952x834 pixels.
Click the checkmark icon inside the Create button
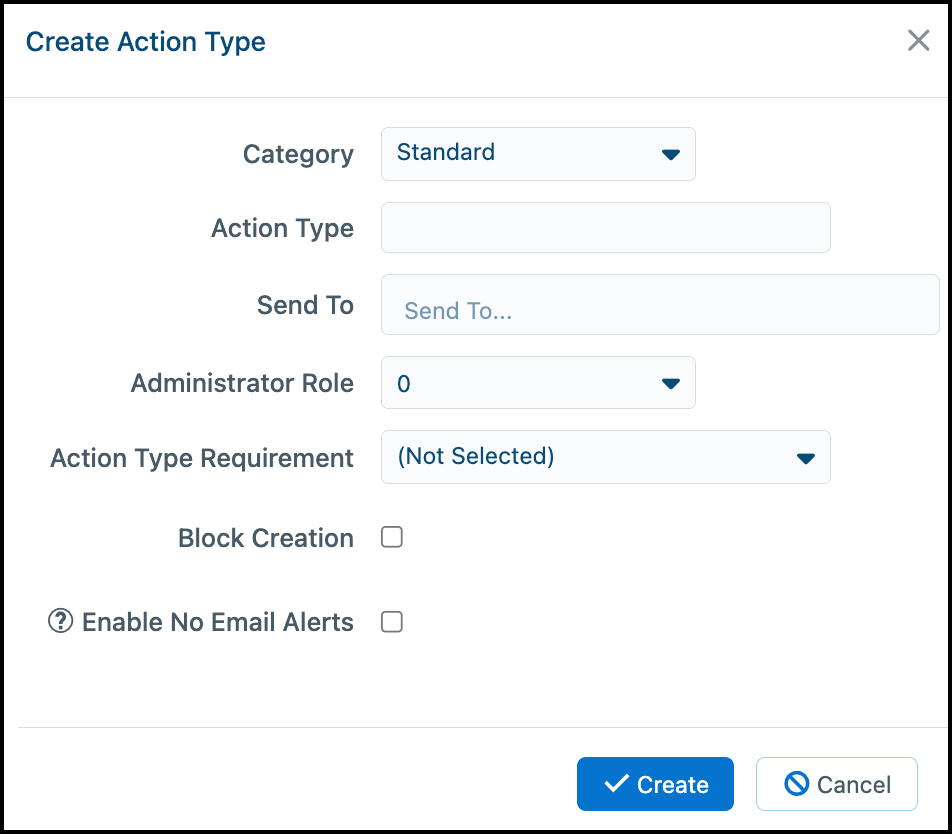click(x=617, y=784)
